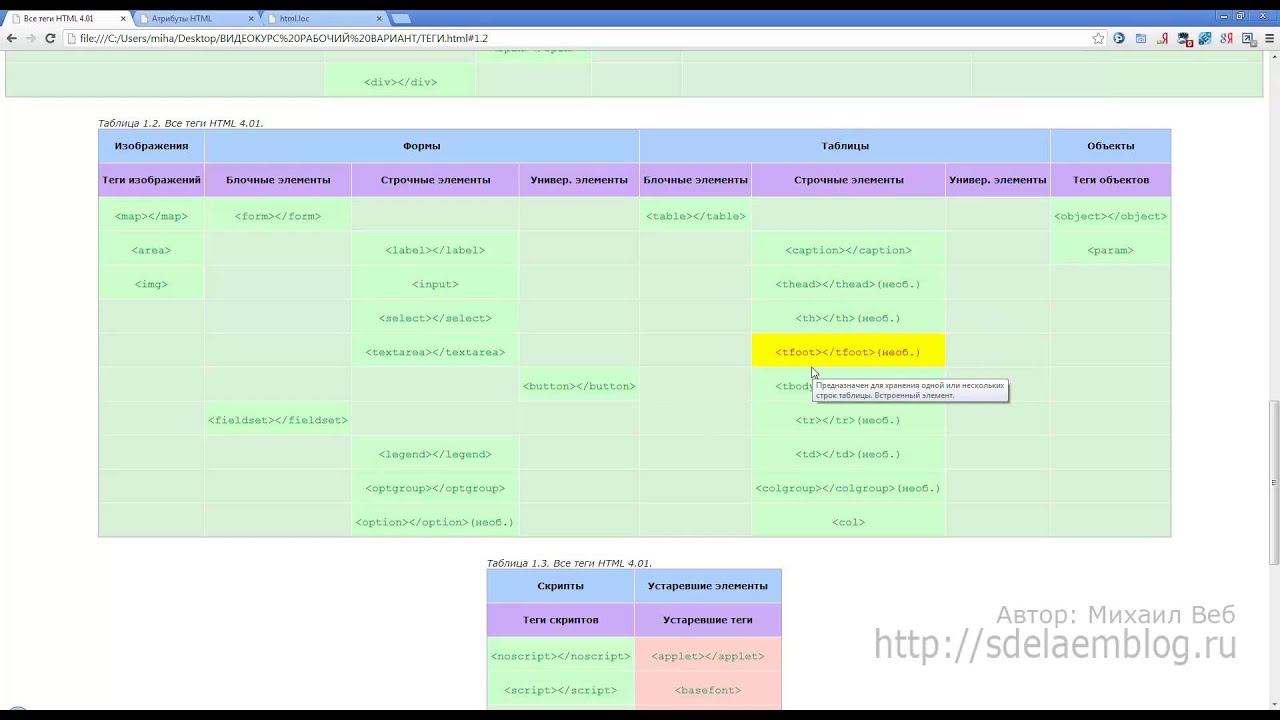The image size is (1280, 720).
Task: Click the <basefont> cell
Action: pyautogui.click(x=707, y=690)
